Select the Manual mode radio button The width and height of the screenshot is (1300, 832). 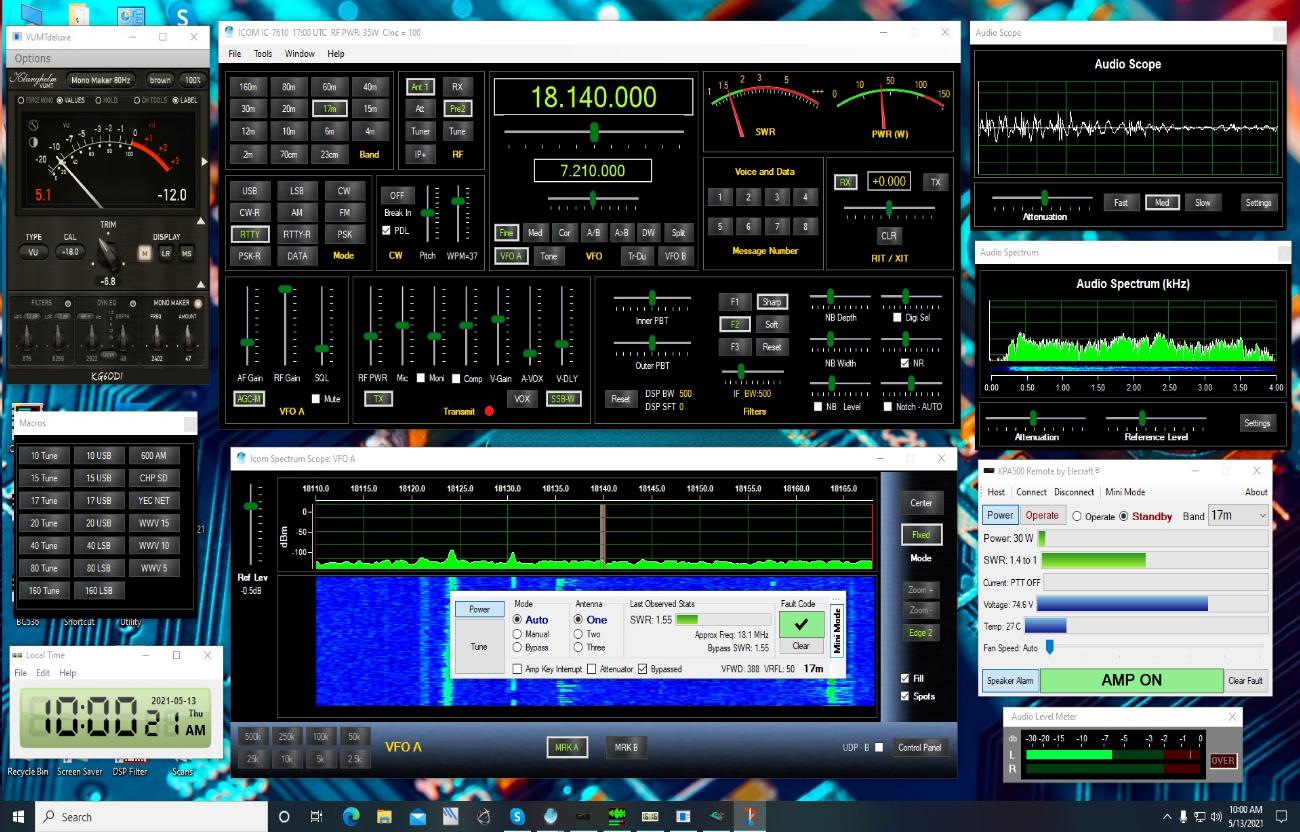coord(517,634)
